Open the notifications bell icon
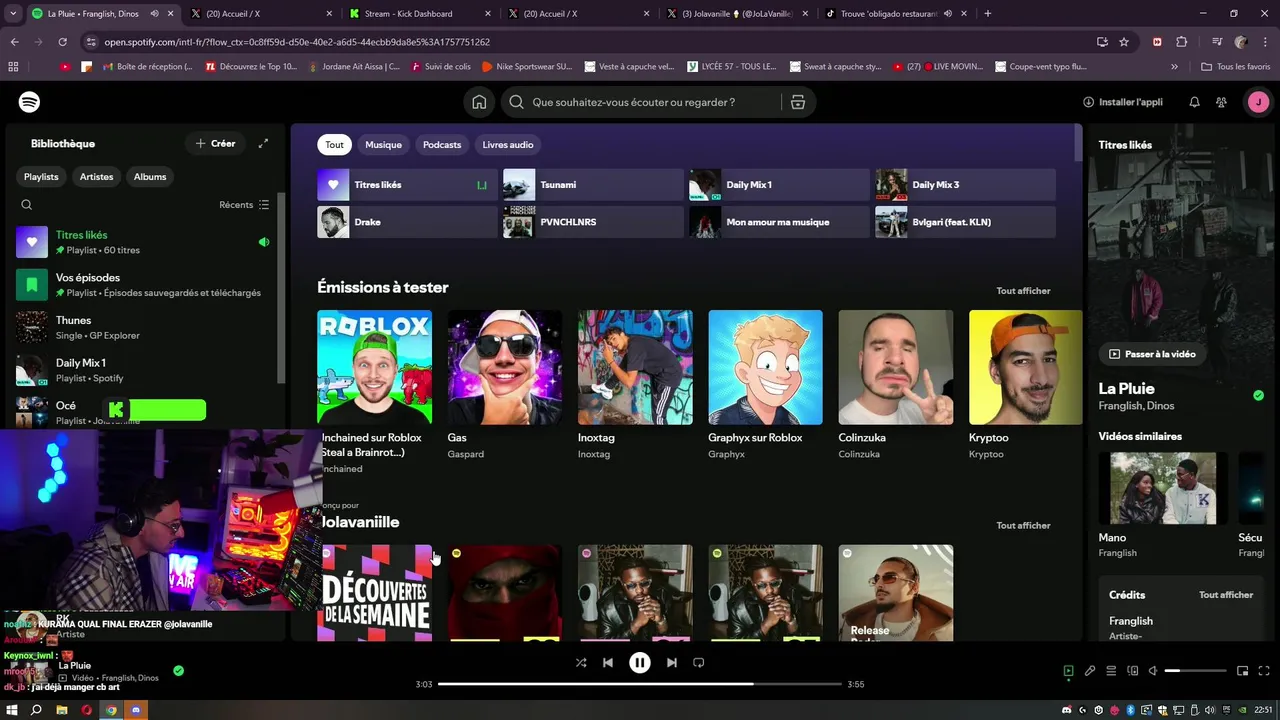Screen dimensions: 1280x720 pyautogui.click(x=1194, y=102)
